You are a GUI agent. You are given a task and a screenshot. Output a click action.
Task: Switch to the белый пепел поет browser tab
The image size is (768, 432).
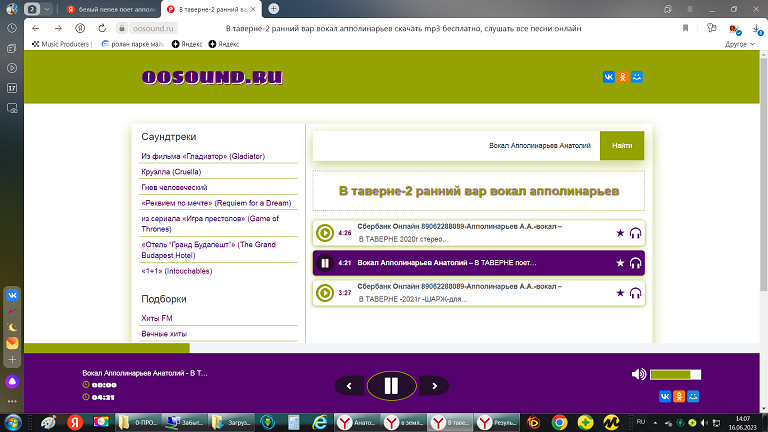coord(111,9)
